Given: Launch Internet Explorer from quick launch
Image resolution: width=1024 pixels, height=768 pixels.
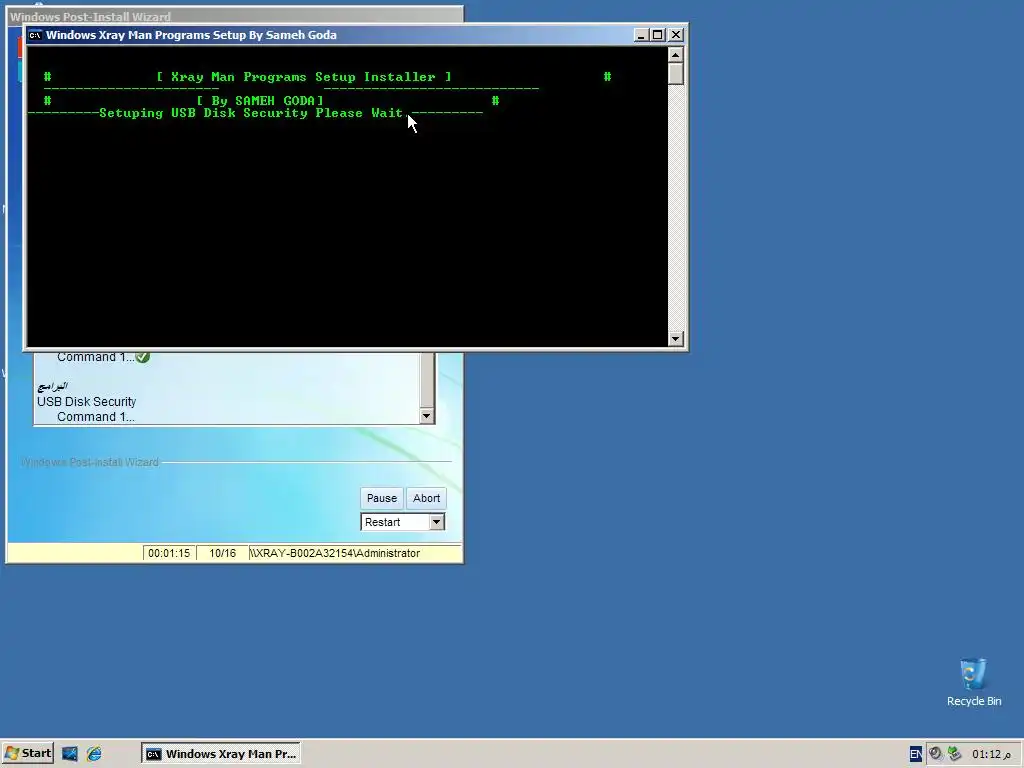Looking at the screenshot, I should 94,754.
